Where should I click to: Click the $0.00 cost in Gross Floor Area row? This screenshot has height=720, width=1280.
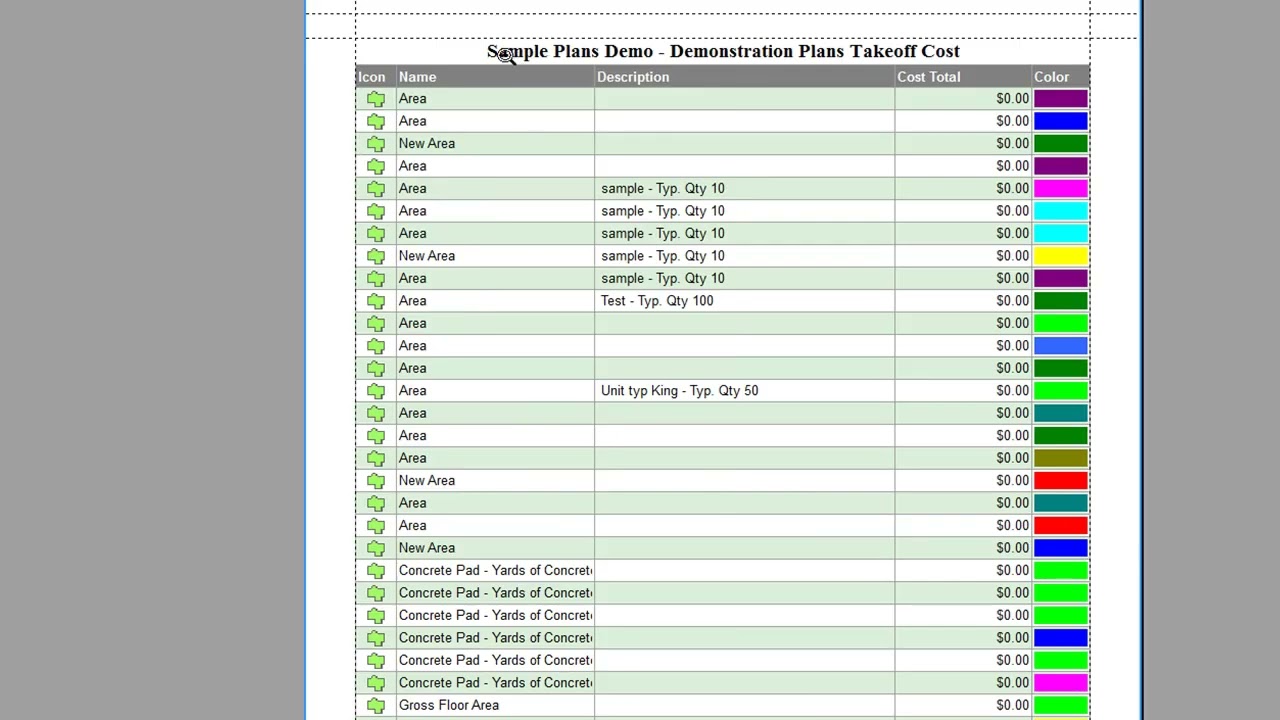coord(1012,705)
